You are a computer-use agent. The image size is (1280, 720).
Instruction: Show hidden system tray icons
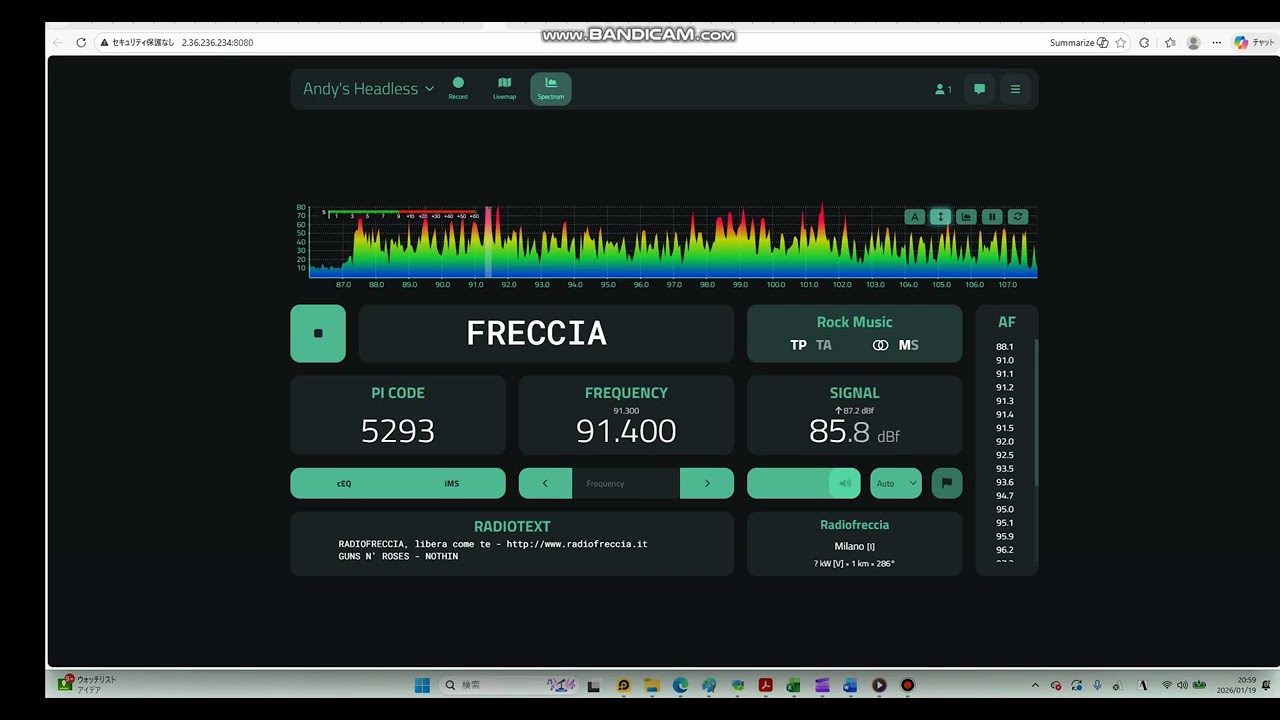click(1035, 685)
